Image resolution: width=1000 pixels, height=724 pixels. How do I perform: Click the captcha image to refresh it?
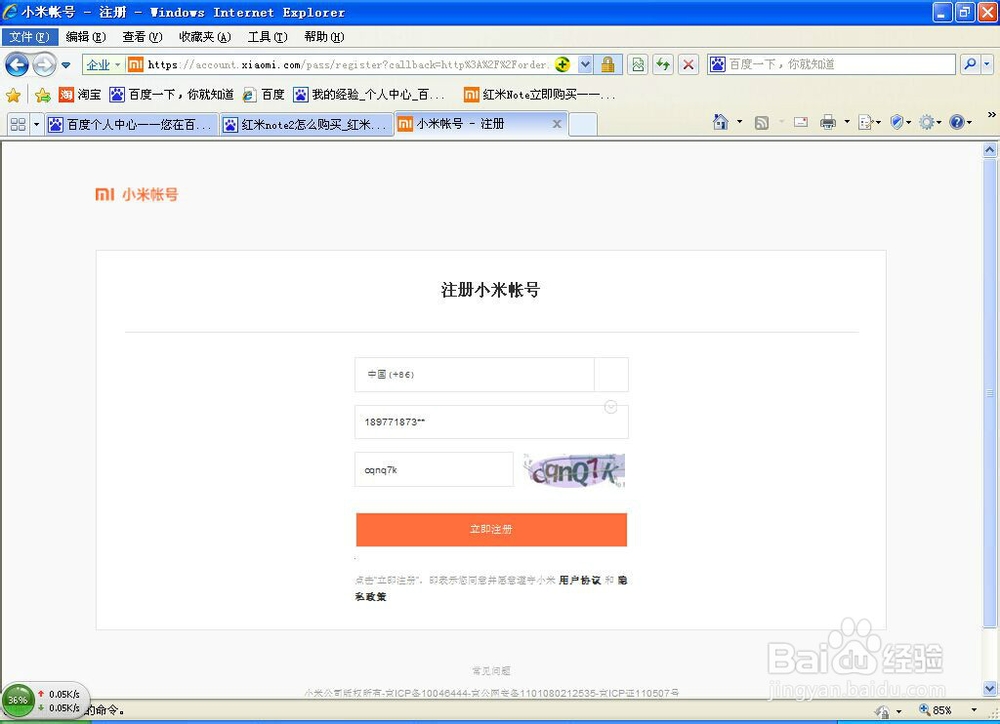coord(574,471)
